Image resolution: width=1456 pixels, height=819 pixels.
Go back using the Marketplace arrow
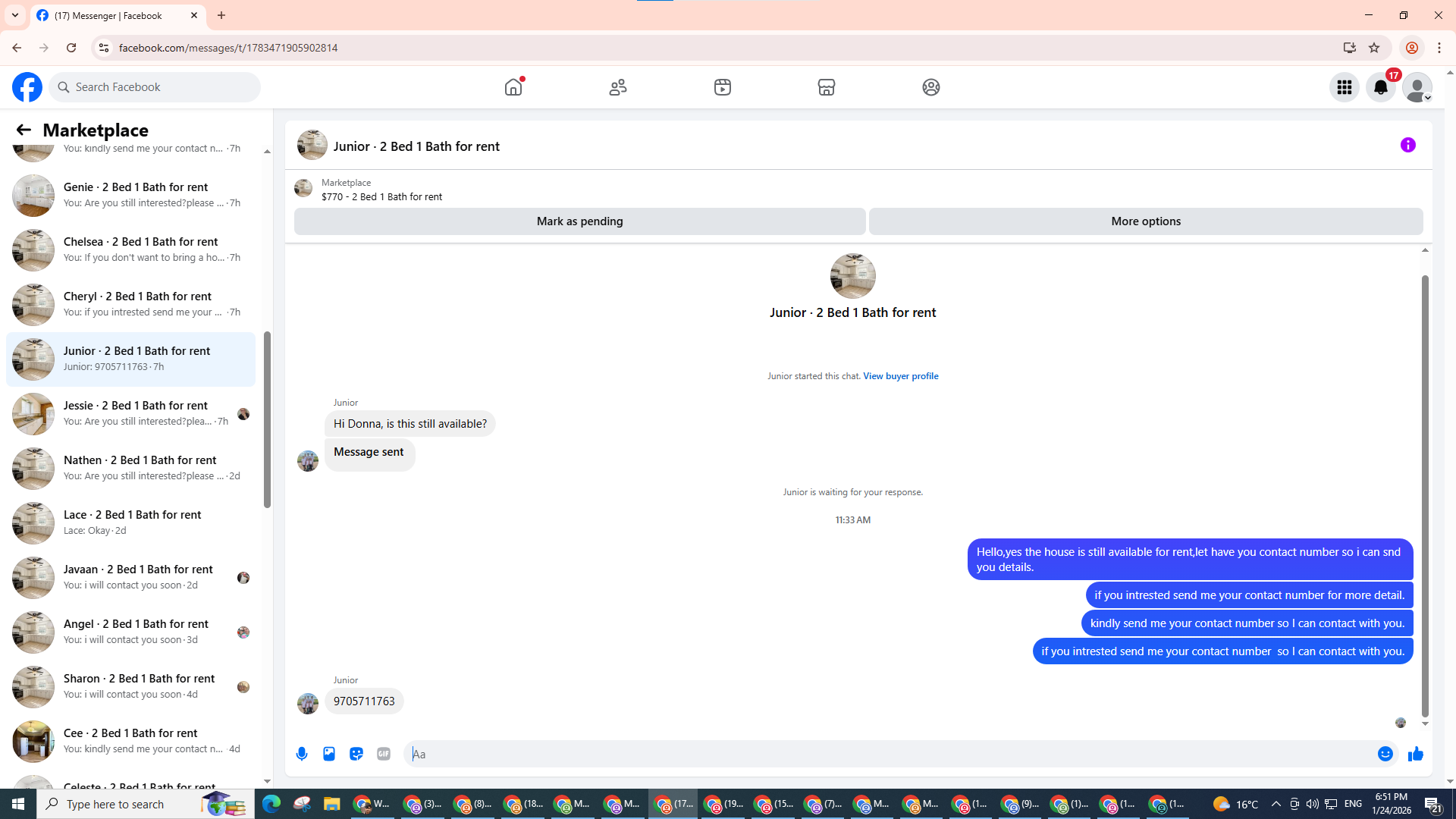(24, 130)
